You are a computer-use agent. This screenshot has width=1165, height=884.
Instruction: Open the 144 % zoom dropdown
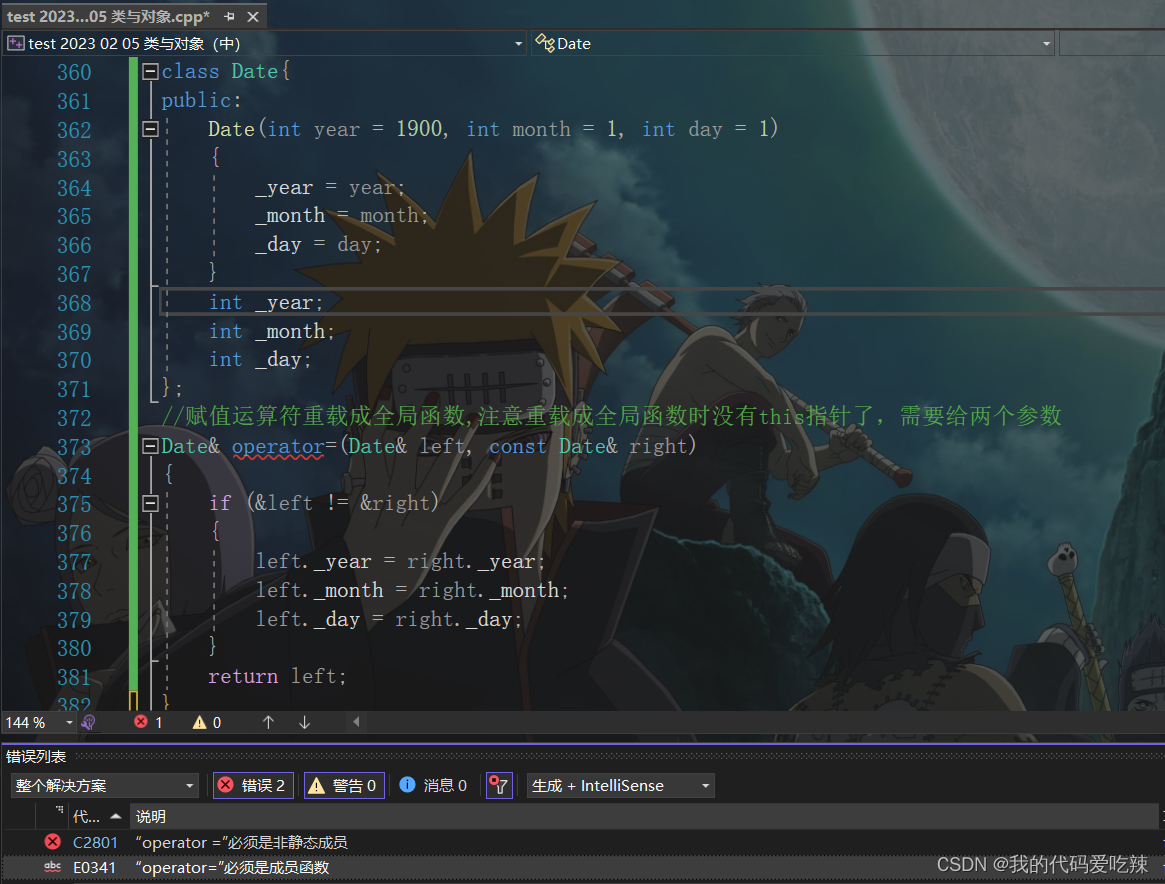69,723
